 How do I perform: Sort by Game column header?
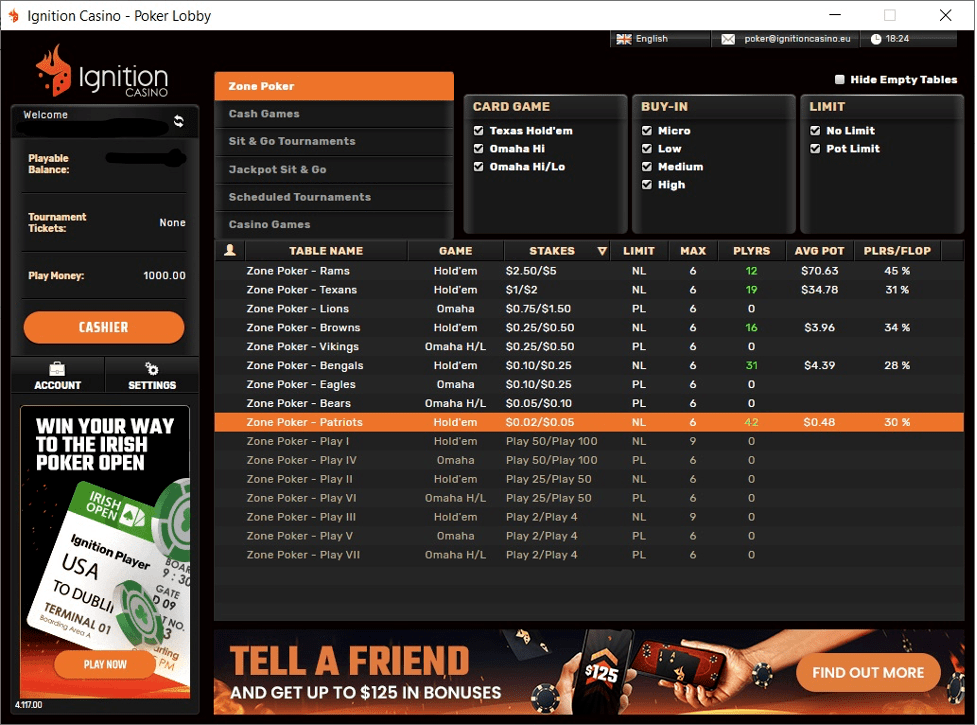coord(455,251)
